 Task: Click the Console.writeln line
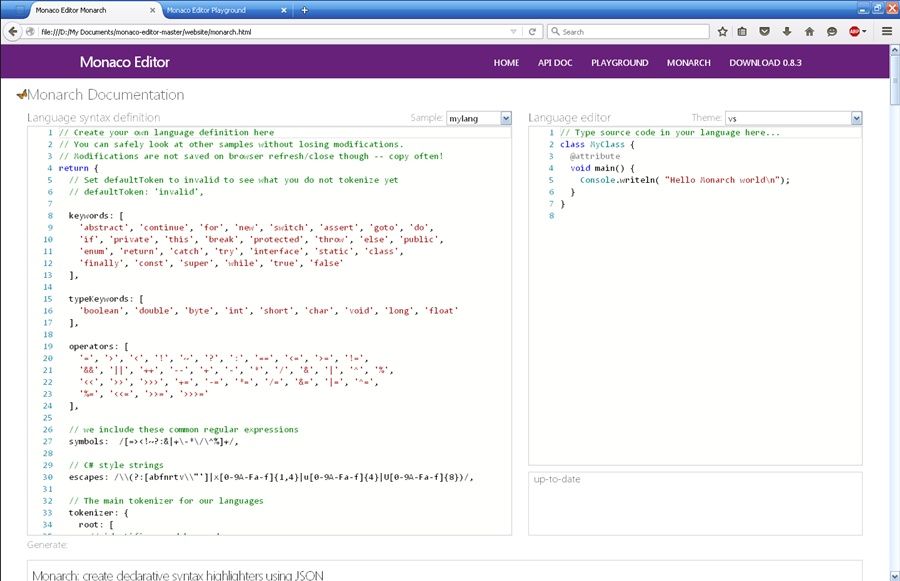click(x=685, y=180)
